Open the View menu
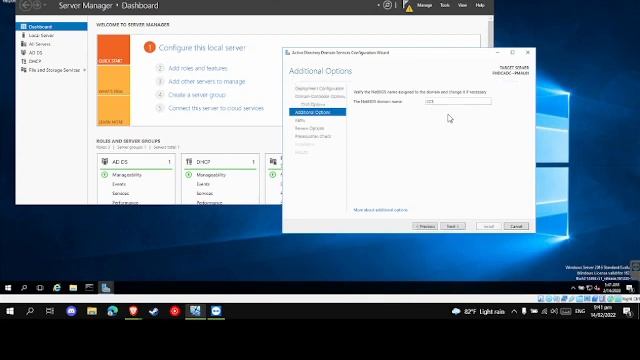The image size is (640, 360). click(x=462, y=5)
